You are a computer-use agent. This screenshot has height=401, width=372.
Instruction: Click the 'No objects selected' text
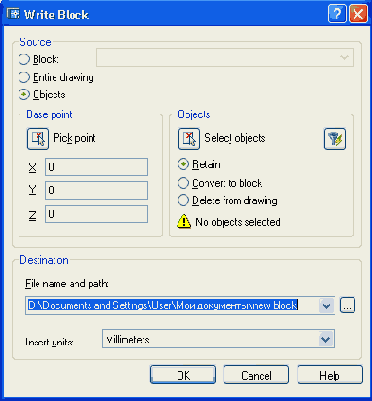[238, 222]
